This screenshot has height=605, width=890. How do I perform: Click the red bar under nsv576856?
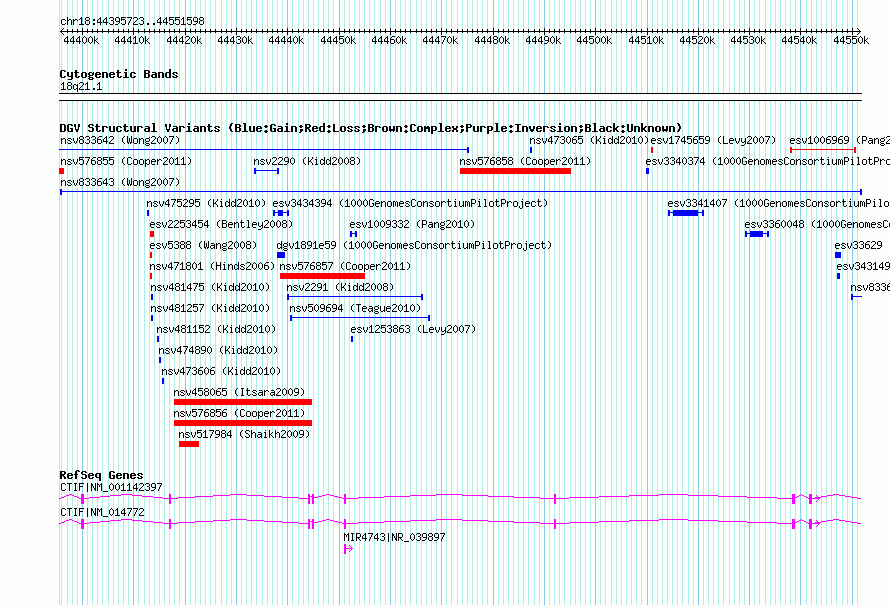243,423
